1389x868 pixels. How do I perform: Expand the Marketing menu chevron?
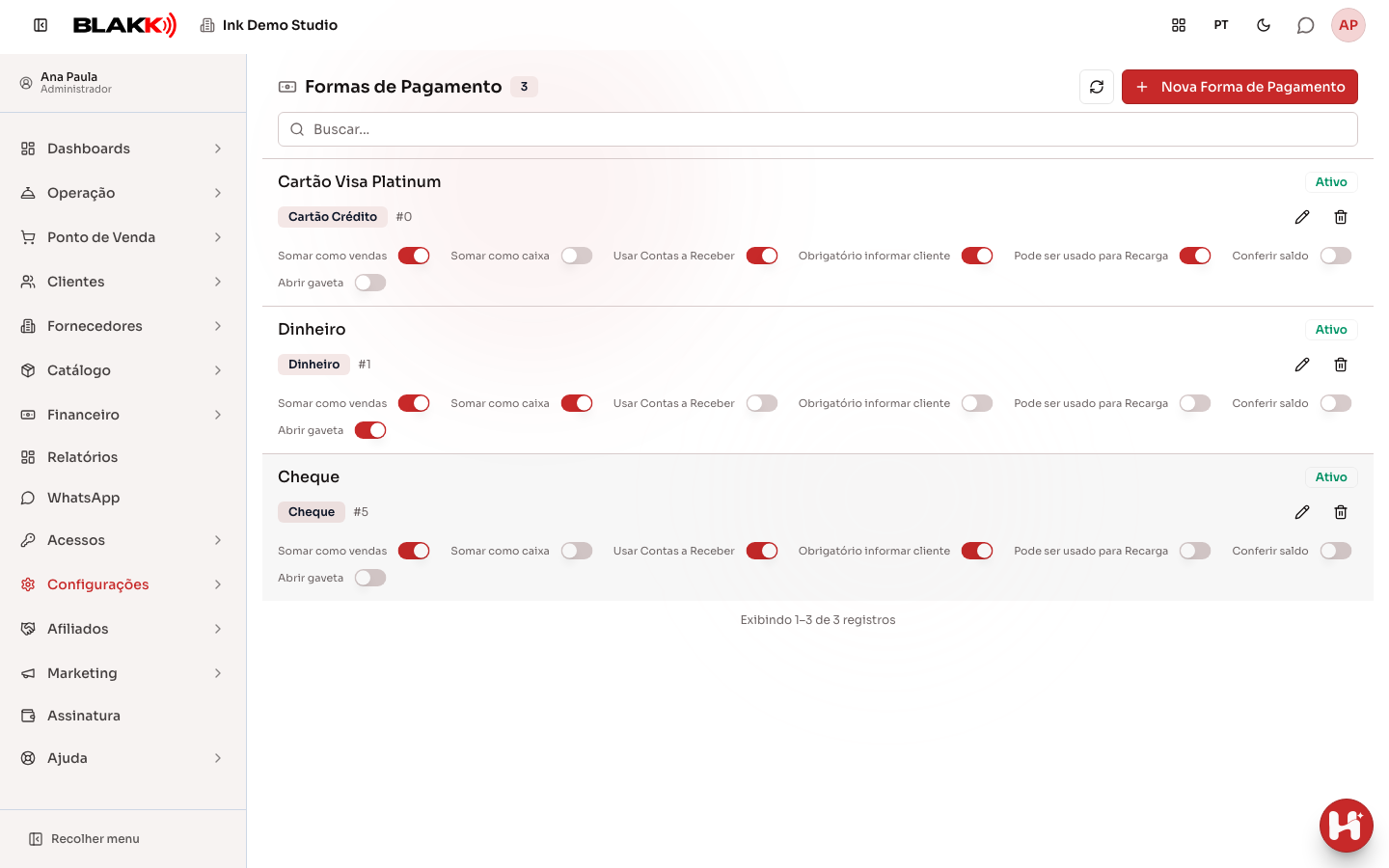coord(218,673)
